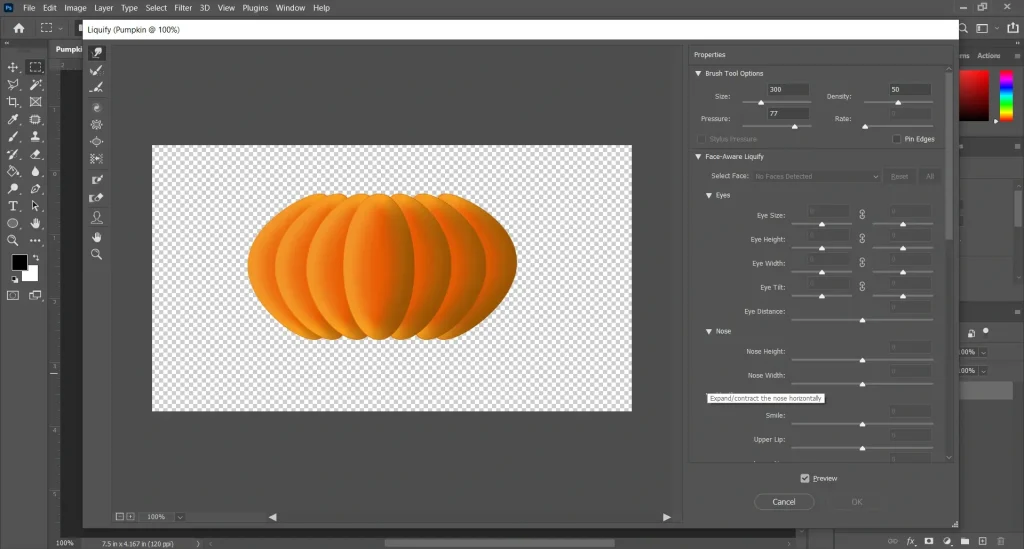Viewport: 1024px width, 549px height.
Task: Select the Face tool in Liquify
Action: coord(97,217)
